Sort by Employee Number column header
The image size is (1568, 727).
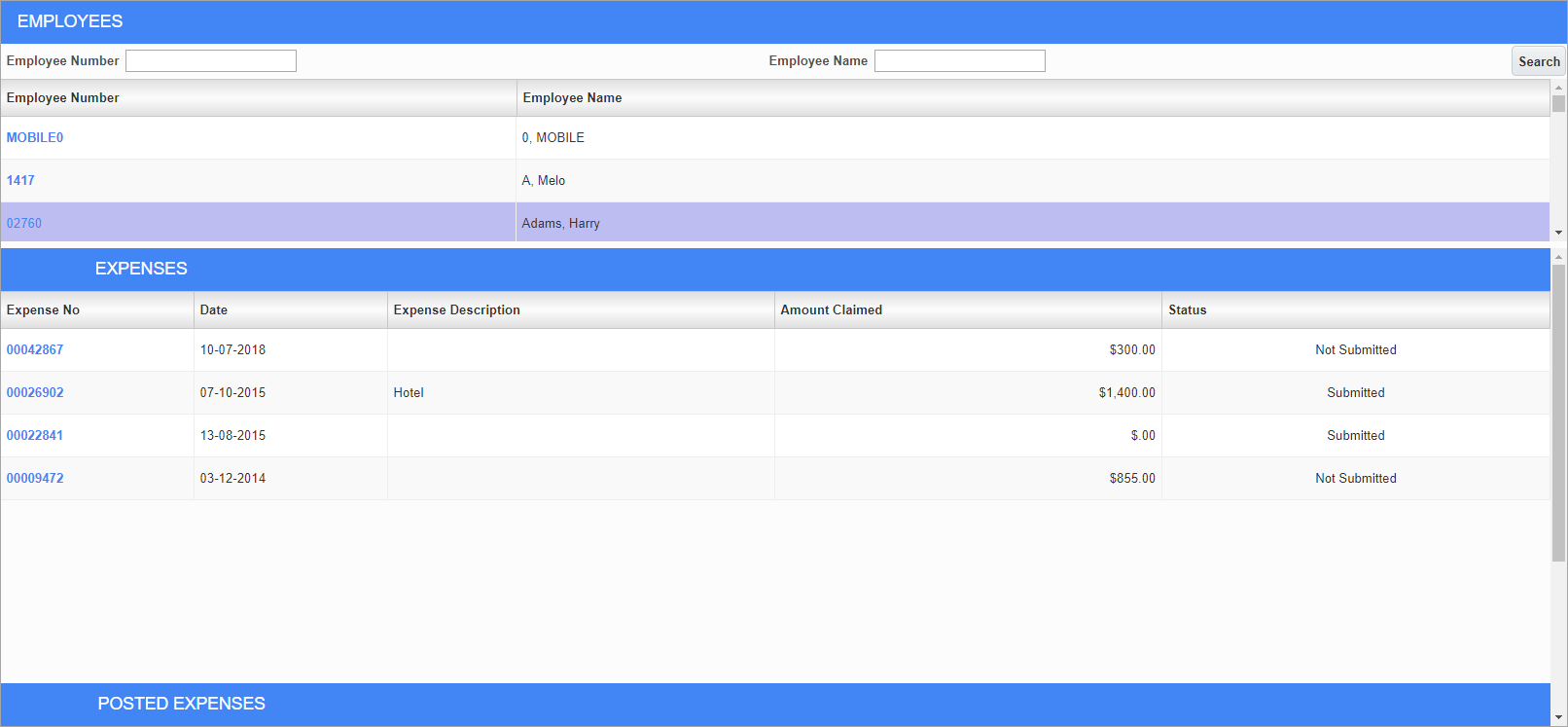[259, 98]
